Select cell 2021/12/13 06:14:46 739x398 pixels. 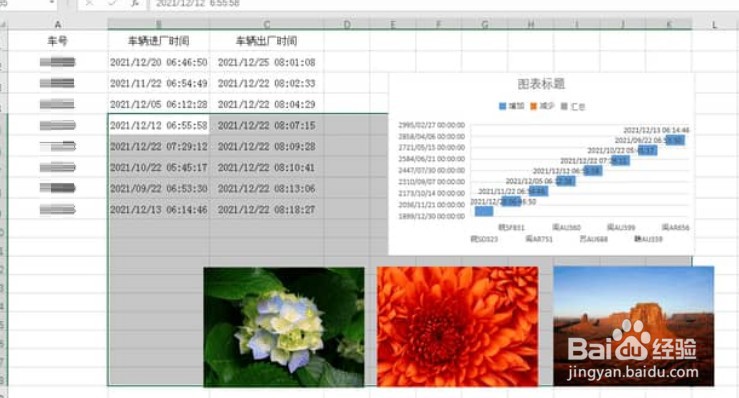(159, 210)
